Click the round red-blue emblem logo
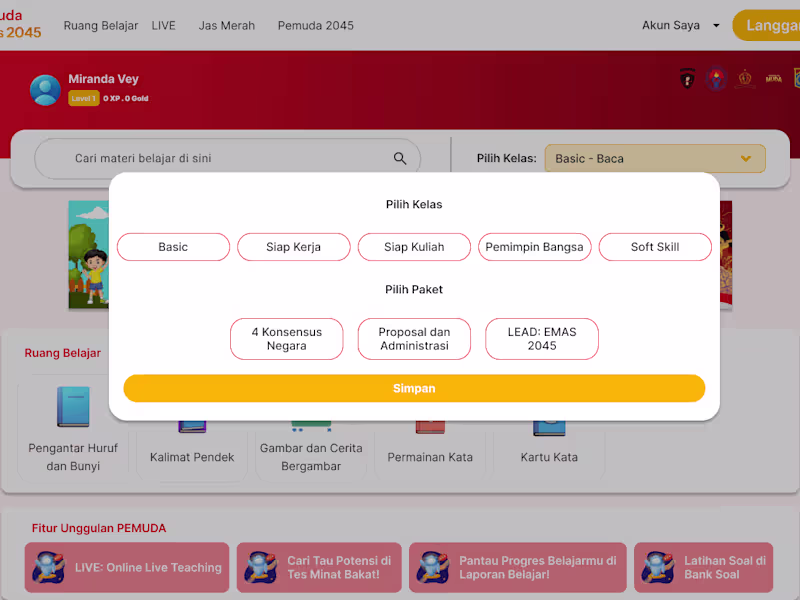Viewport: 800px width, 600px height. (716, 79)
